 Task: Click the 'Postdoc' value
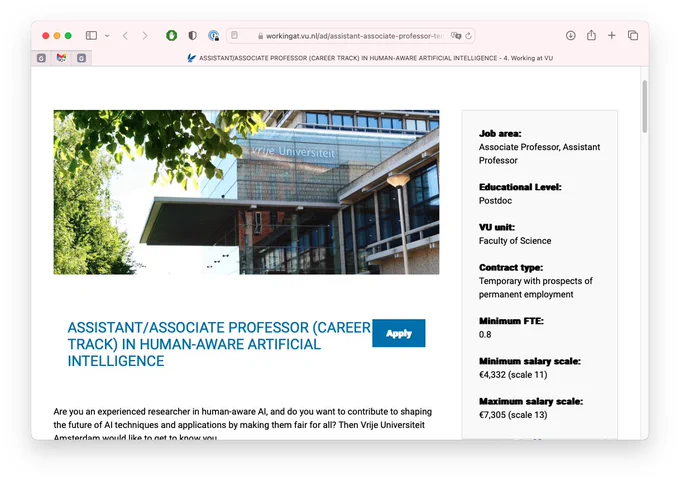tap(495, 201)
